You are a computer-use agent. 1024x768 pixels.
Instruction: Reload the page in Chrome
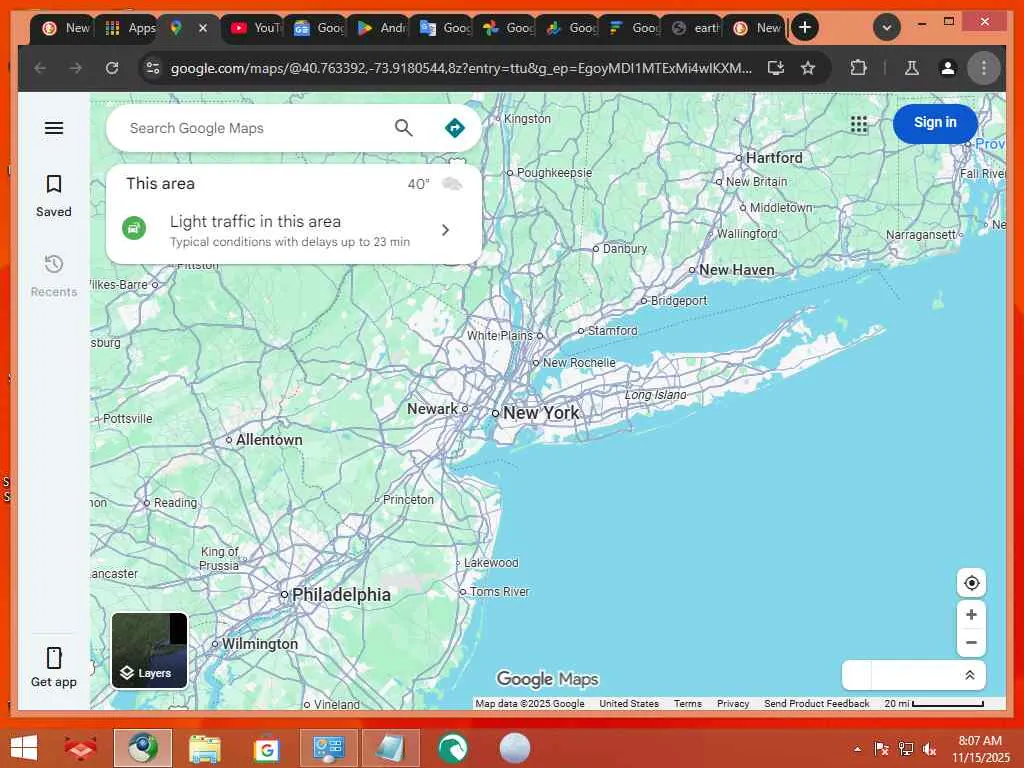[x=112, y=68]
